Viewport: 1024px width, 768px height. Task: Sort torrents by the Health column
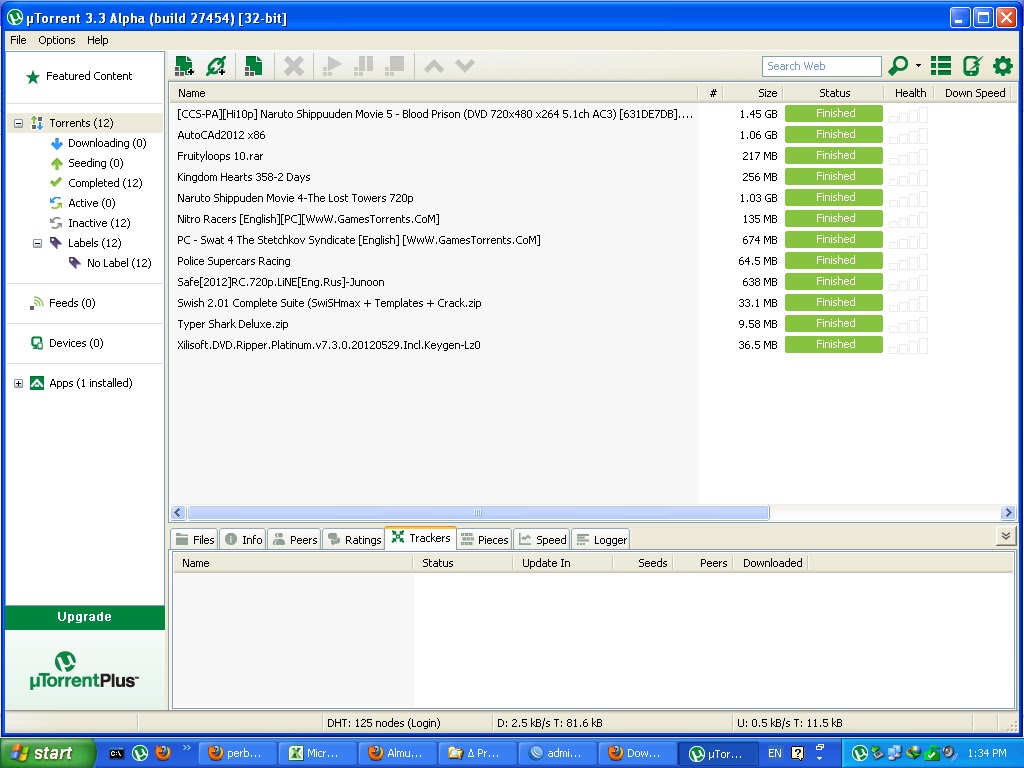(x=910, y=93)
